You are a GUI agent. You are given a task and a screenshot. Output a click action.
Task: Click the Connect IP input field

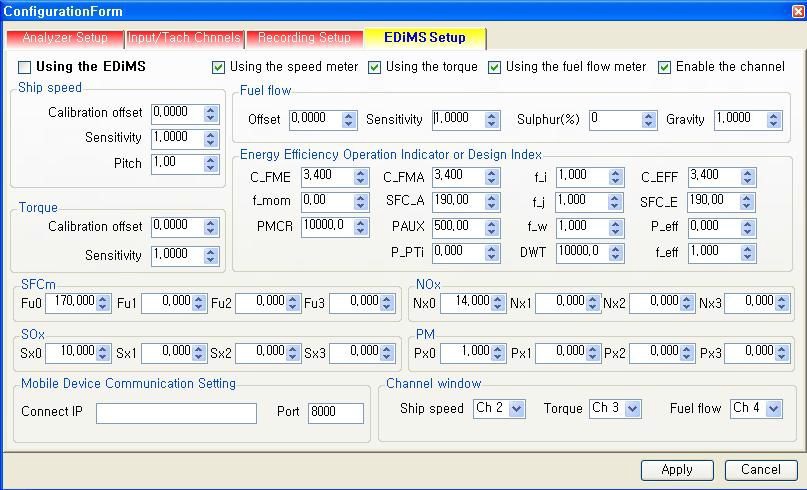(176, 413)
